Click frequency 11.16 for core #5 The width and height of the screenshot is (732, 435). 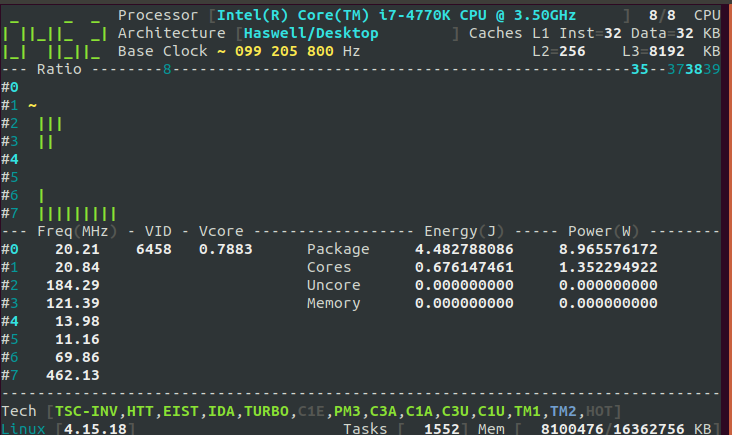click(x=77, y=339)
